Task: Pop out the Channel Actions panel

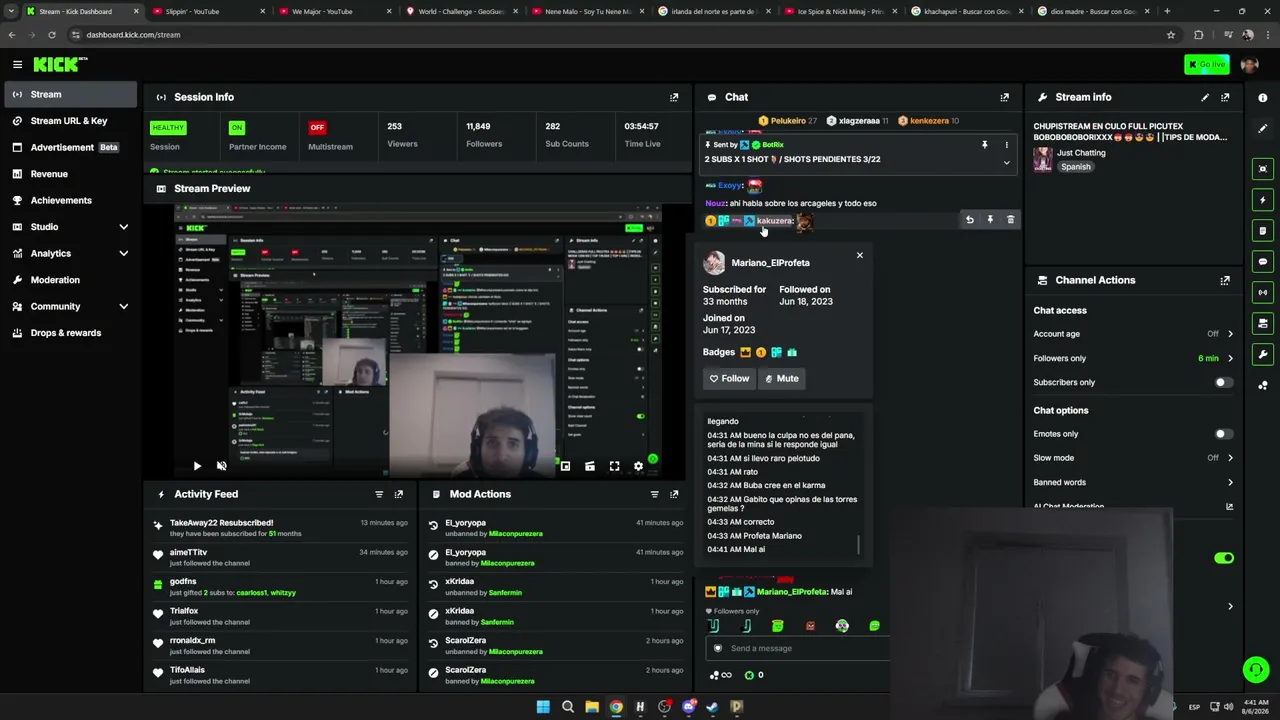Action: pos(1225,280)
